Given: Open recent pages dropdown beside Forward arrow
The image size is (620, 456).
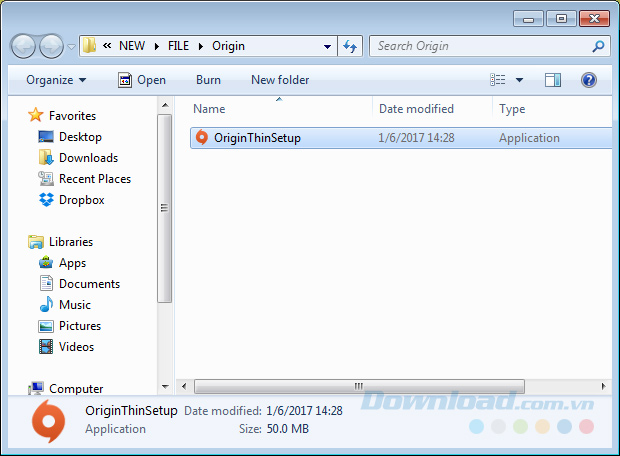Looking at the screenshot, I should [71, 47].
